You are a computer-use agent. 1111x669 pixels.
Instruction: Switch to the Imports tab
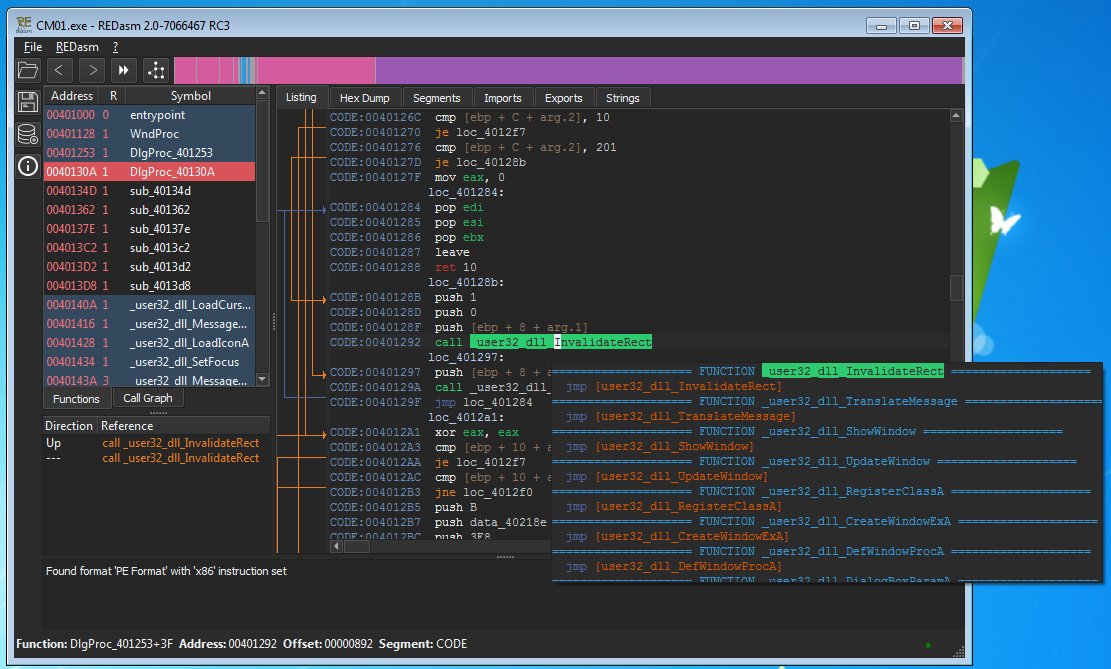coord(502,98)
